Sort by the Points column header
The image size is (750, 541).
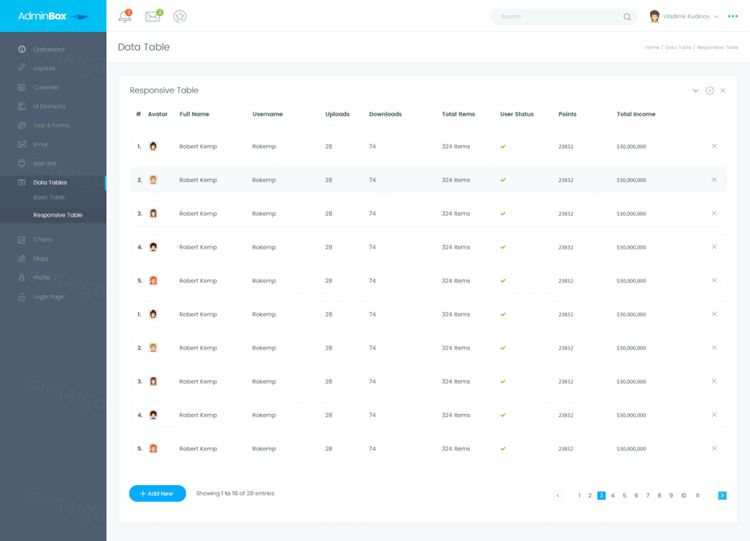coord(567,114)
